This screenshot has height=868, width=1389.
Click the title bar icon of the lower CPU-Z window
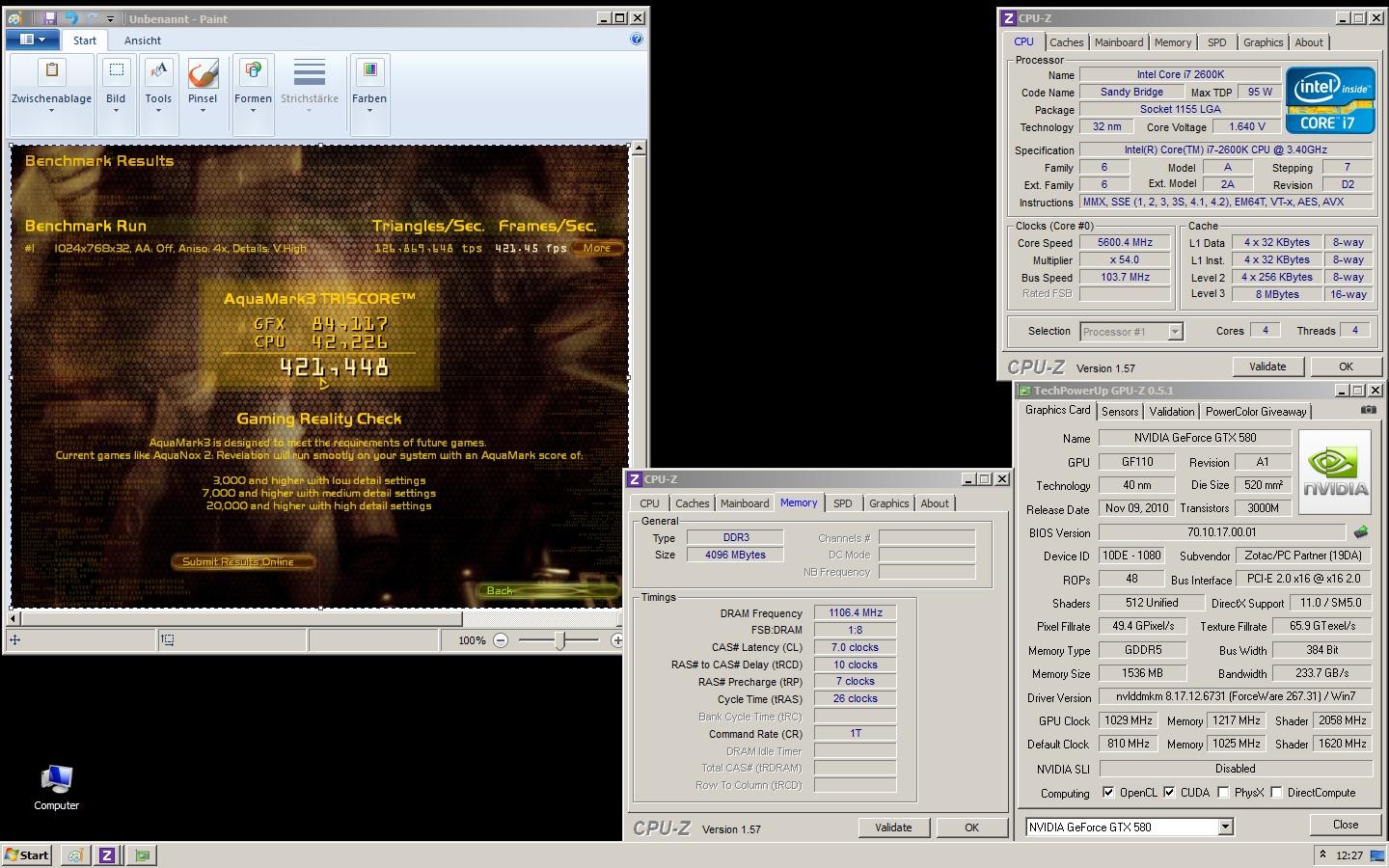point(635,479)
